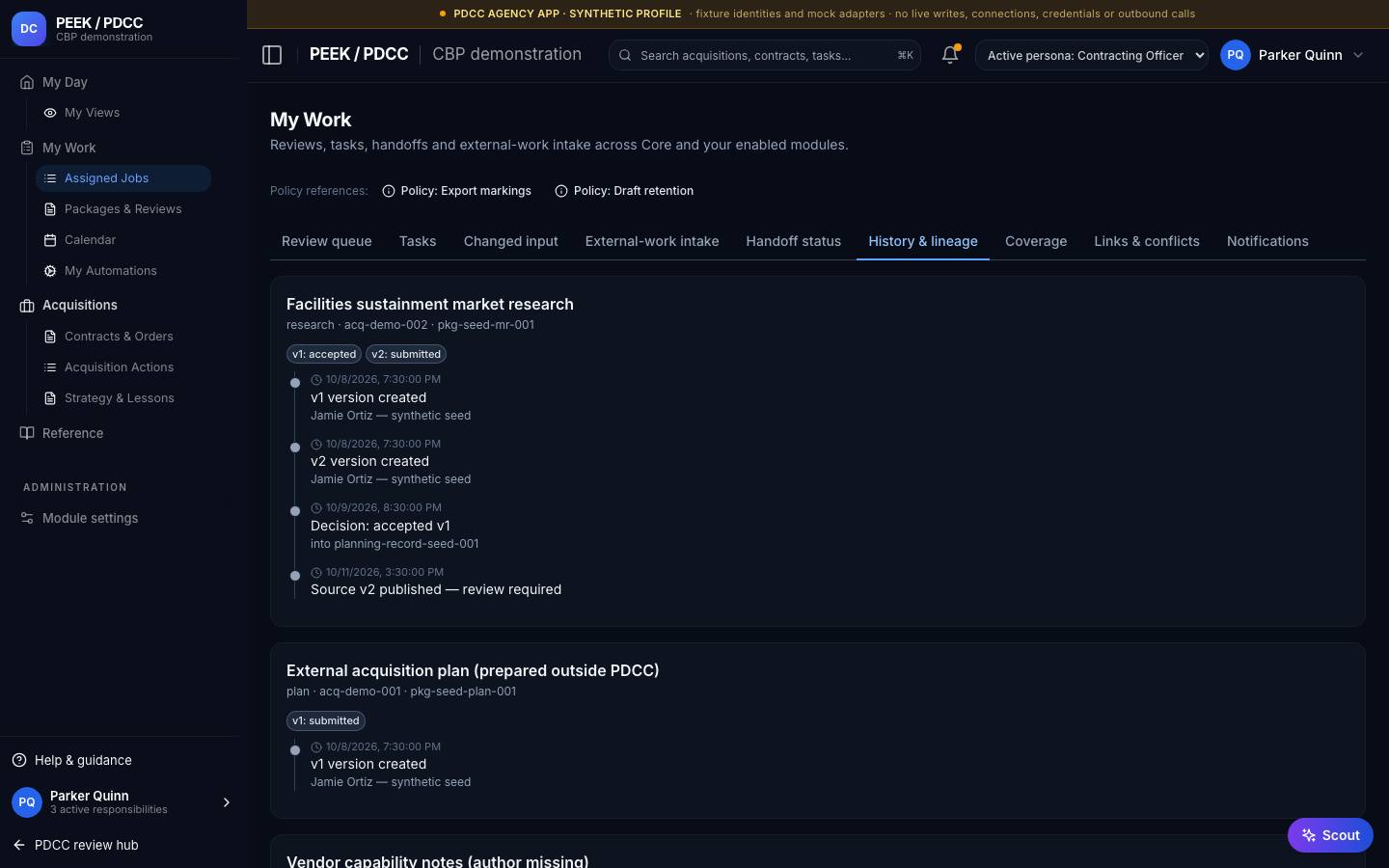The image size is (1389, 868).
Task: Click the Export markings policy info icon
Action: [x=389, y=191]
